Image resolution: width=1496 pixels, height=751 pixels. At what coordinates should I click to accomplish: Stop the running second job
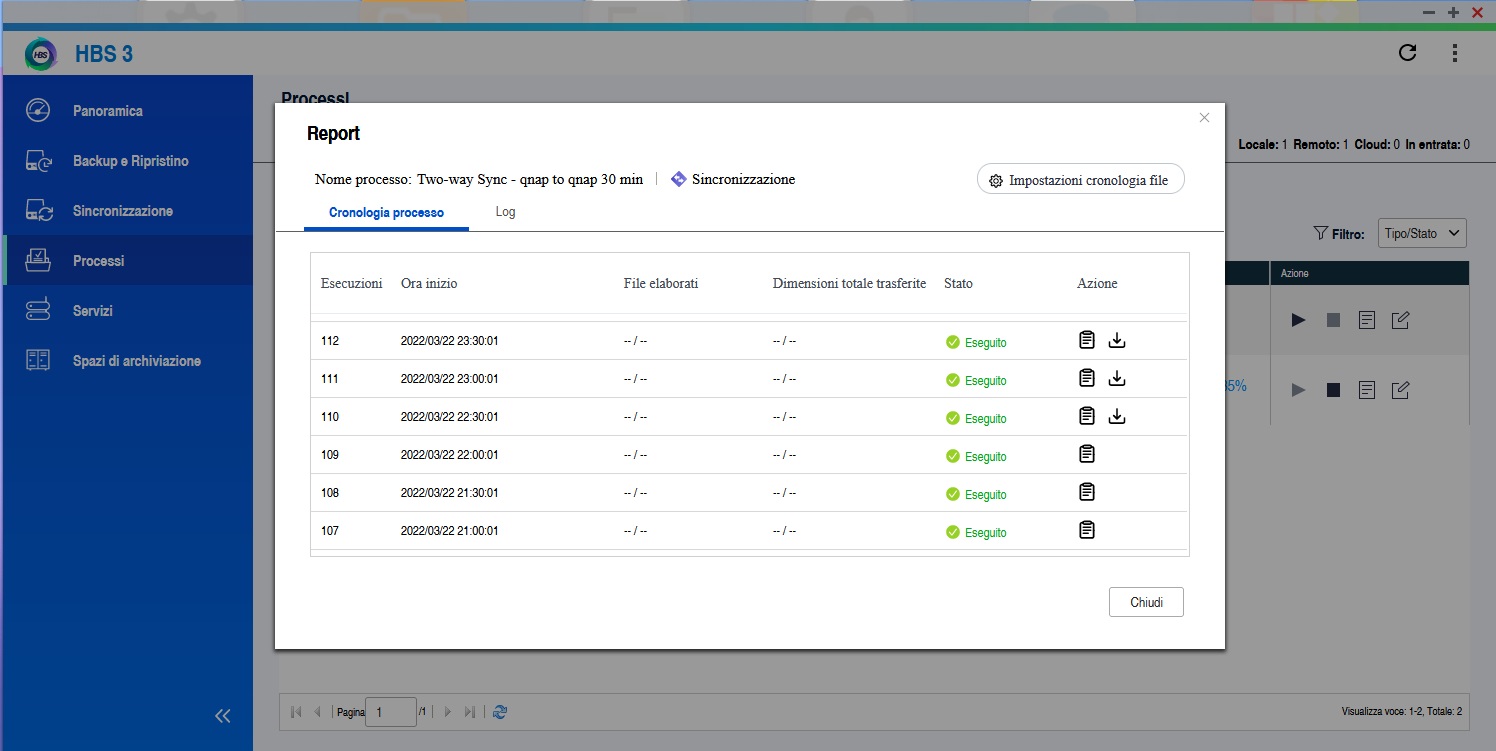pos(1333,390)
